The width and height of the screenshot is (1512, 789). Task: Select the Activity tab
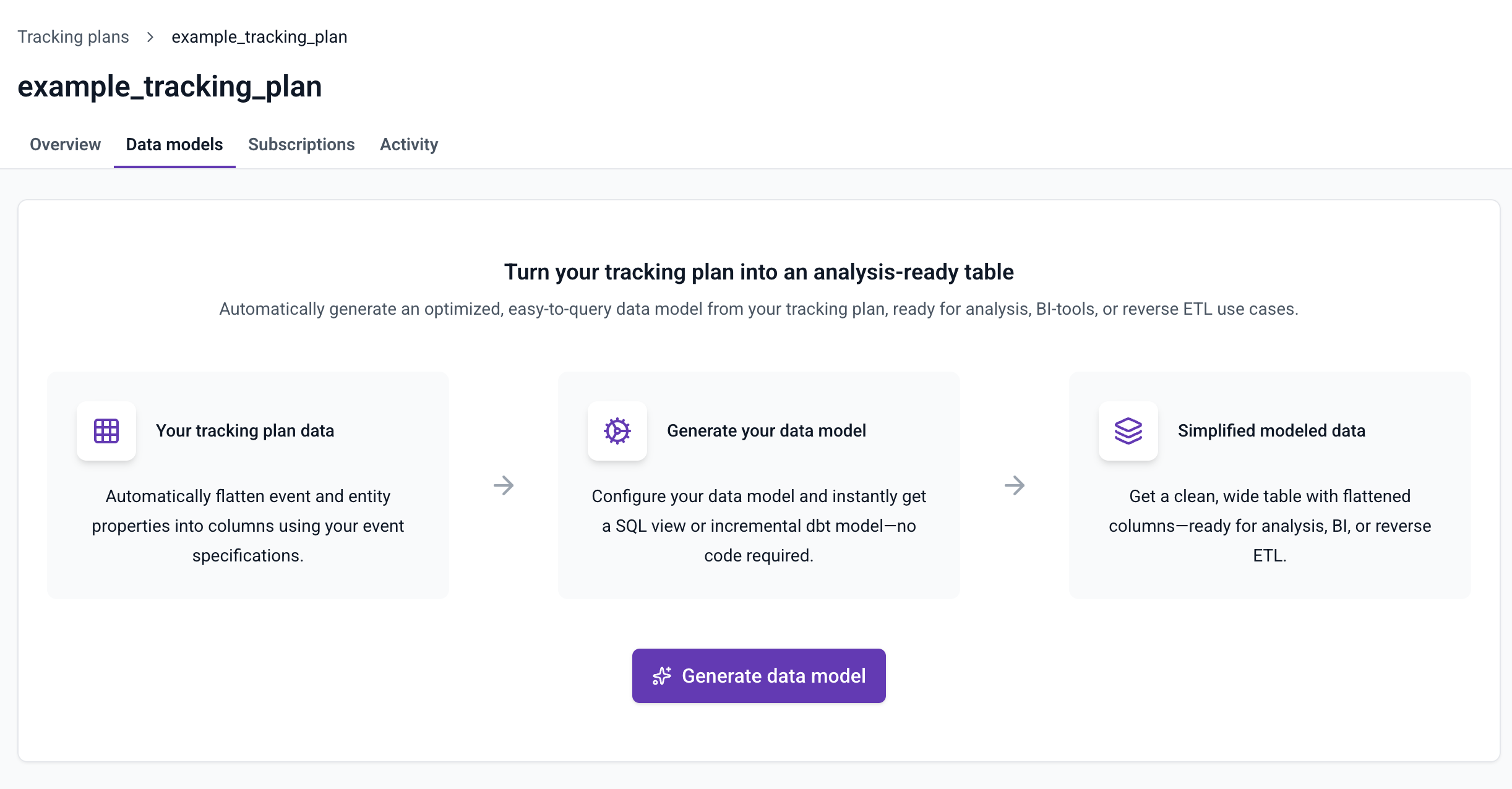[408, 145]
